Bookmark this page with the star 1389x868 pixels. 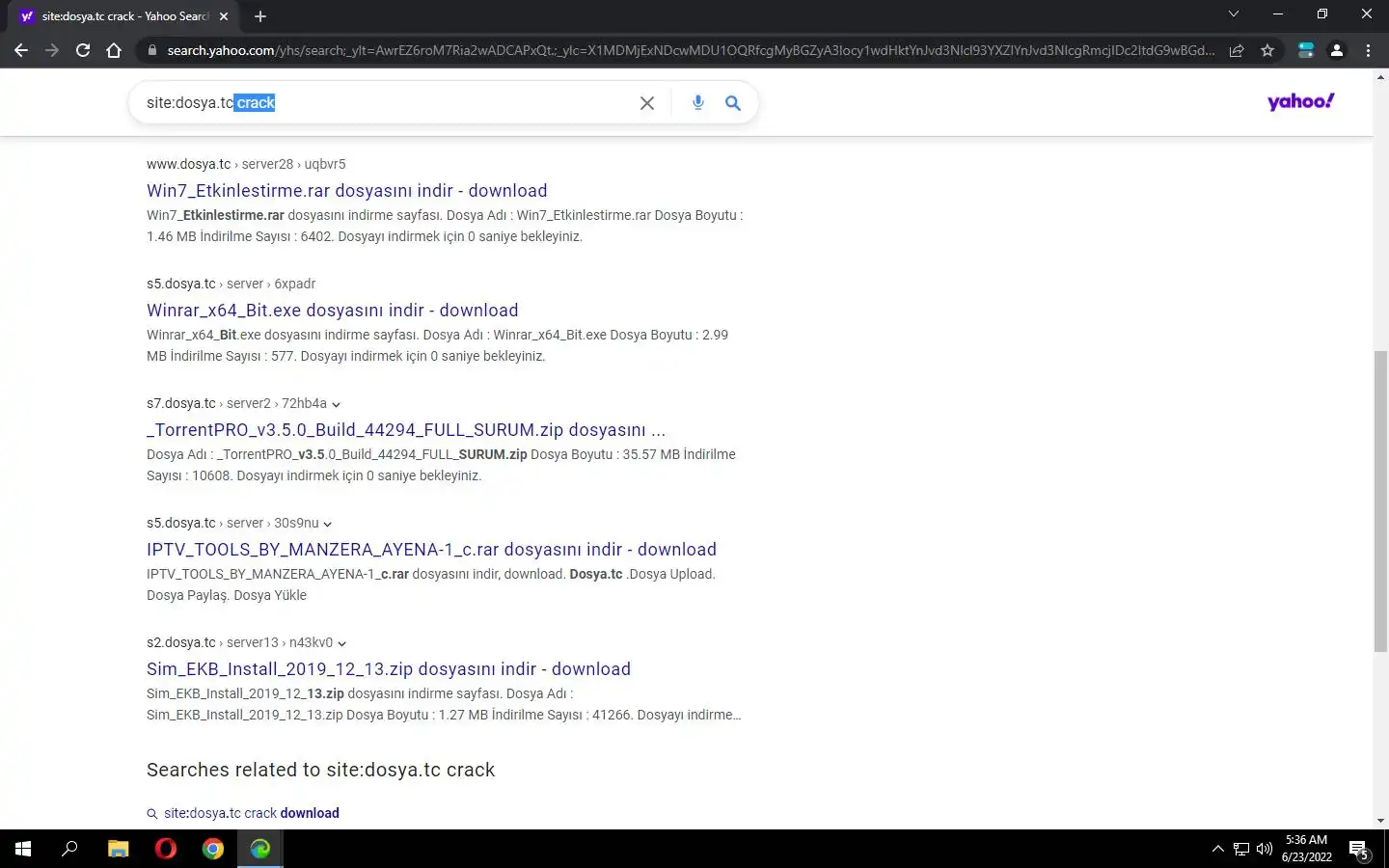point(1267,50)
